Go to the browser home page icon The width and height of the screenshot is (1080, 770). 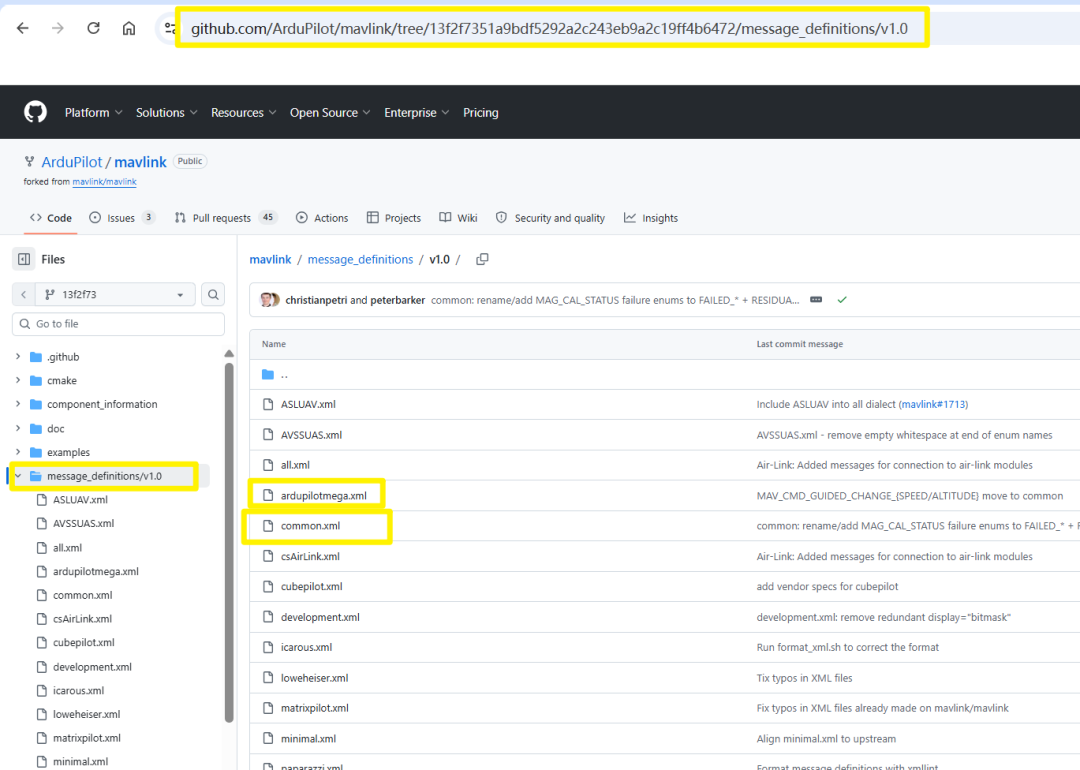pyautogui.click(x=129, y=28)
